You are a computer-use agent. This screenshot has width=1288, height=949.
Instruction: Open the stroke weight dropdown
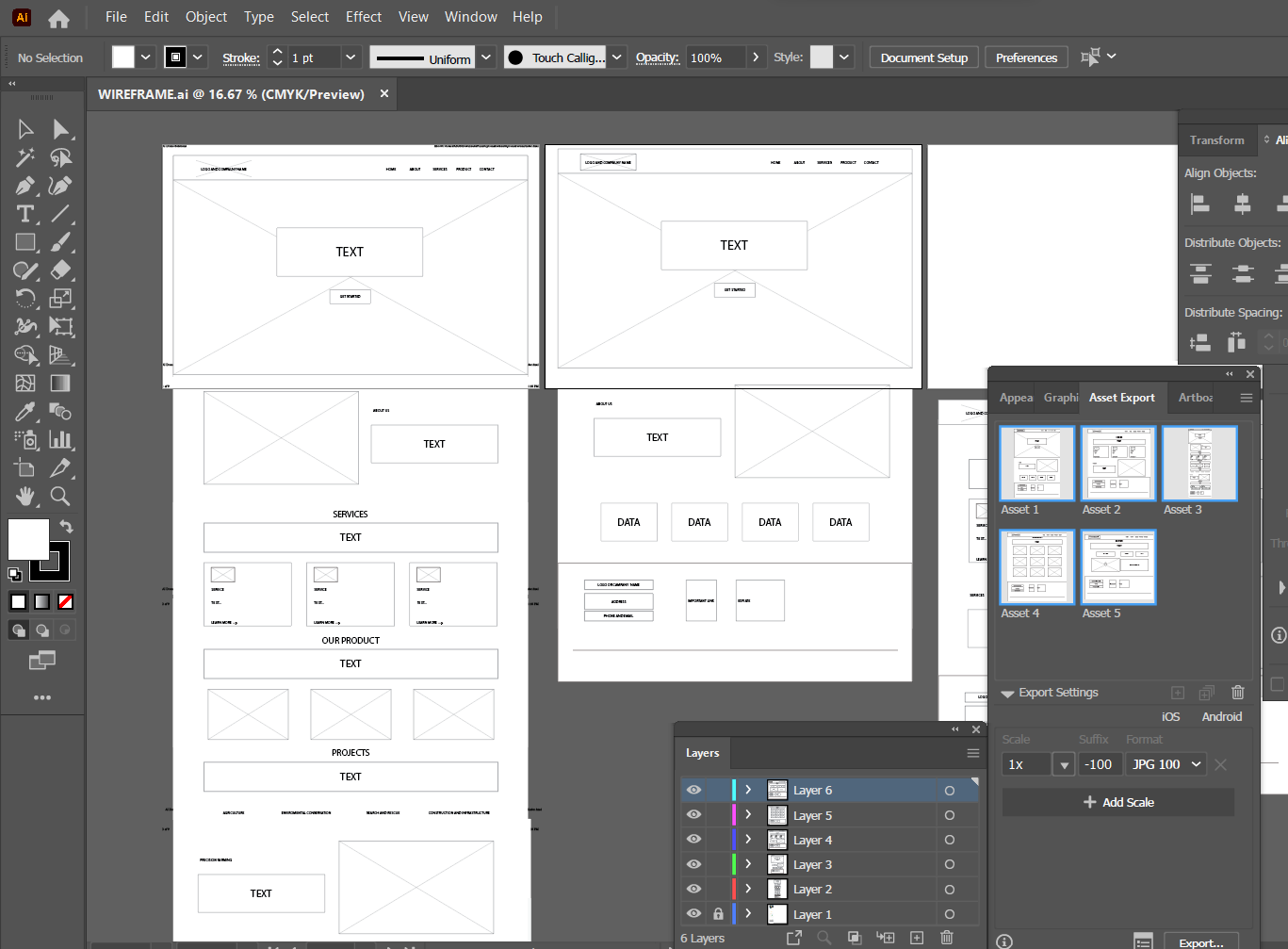coord(351,57)
